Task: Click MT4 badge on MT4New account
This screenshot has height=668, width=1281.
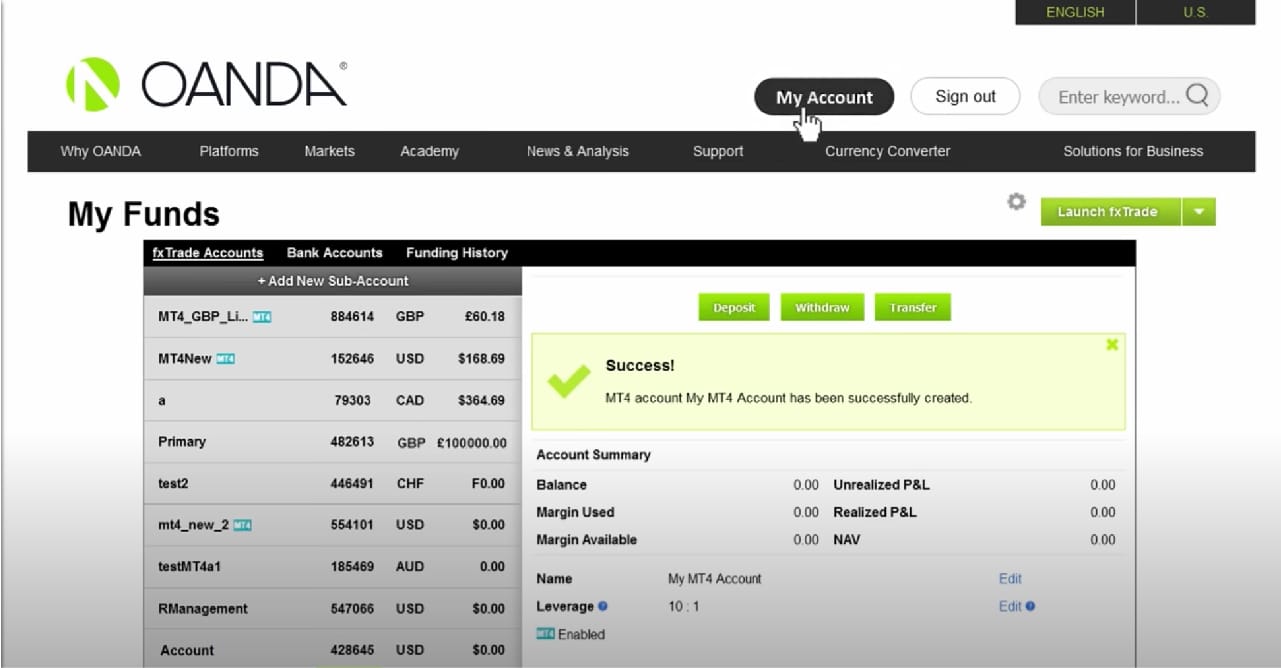Action: tap(226, 359)
